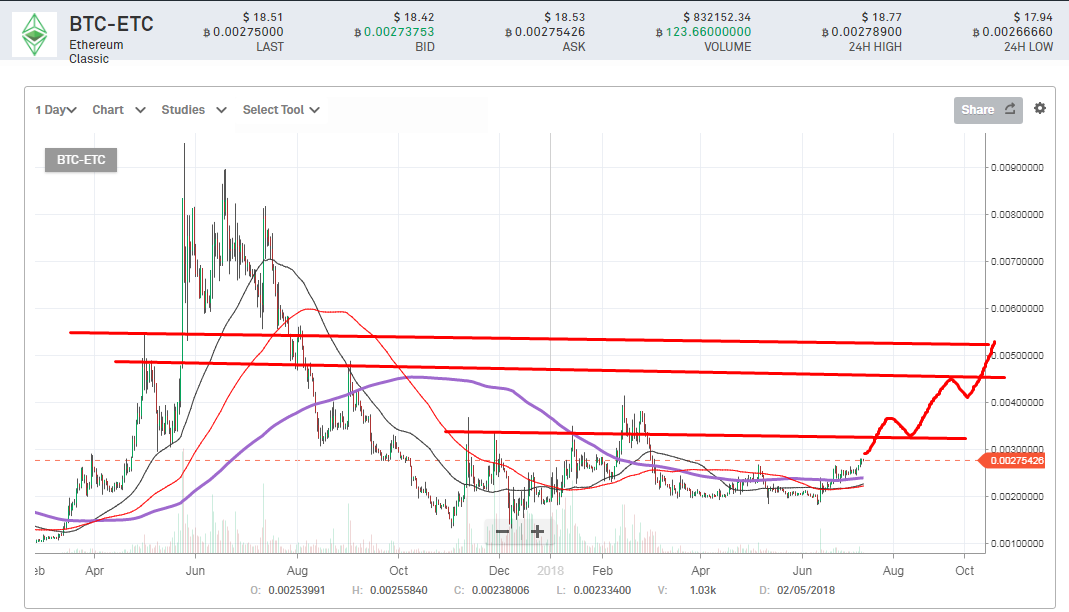This screenshot has height=612, width=1069.
Task: Click the Ethereum Classic coin name
Action: coord(96,52)
